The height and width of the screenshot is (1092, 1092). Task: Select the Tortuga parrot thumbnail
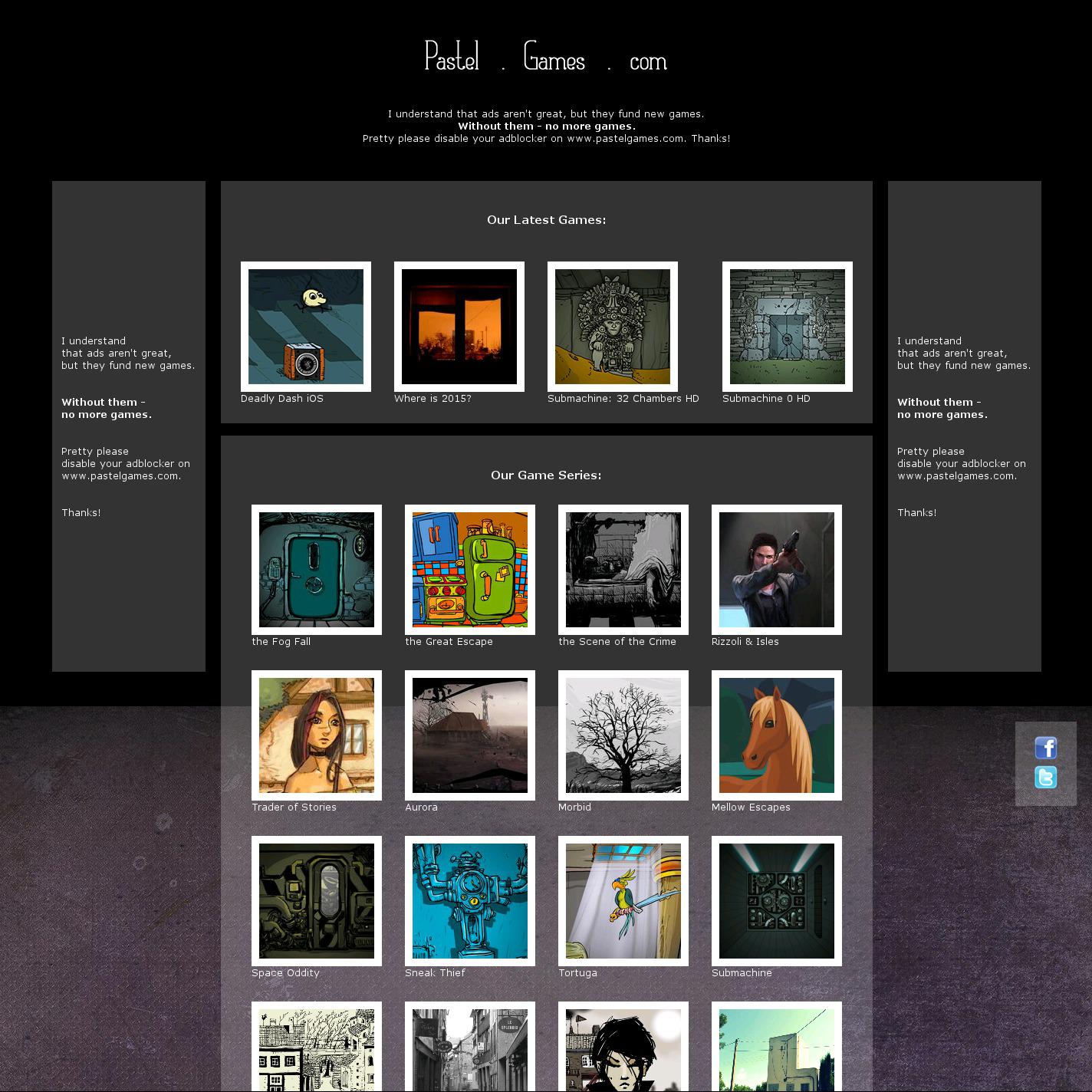[x=623, y=901]
